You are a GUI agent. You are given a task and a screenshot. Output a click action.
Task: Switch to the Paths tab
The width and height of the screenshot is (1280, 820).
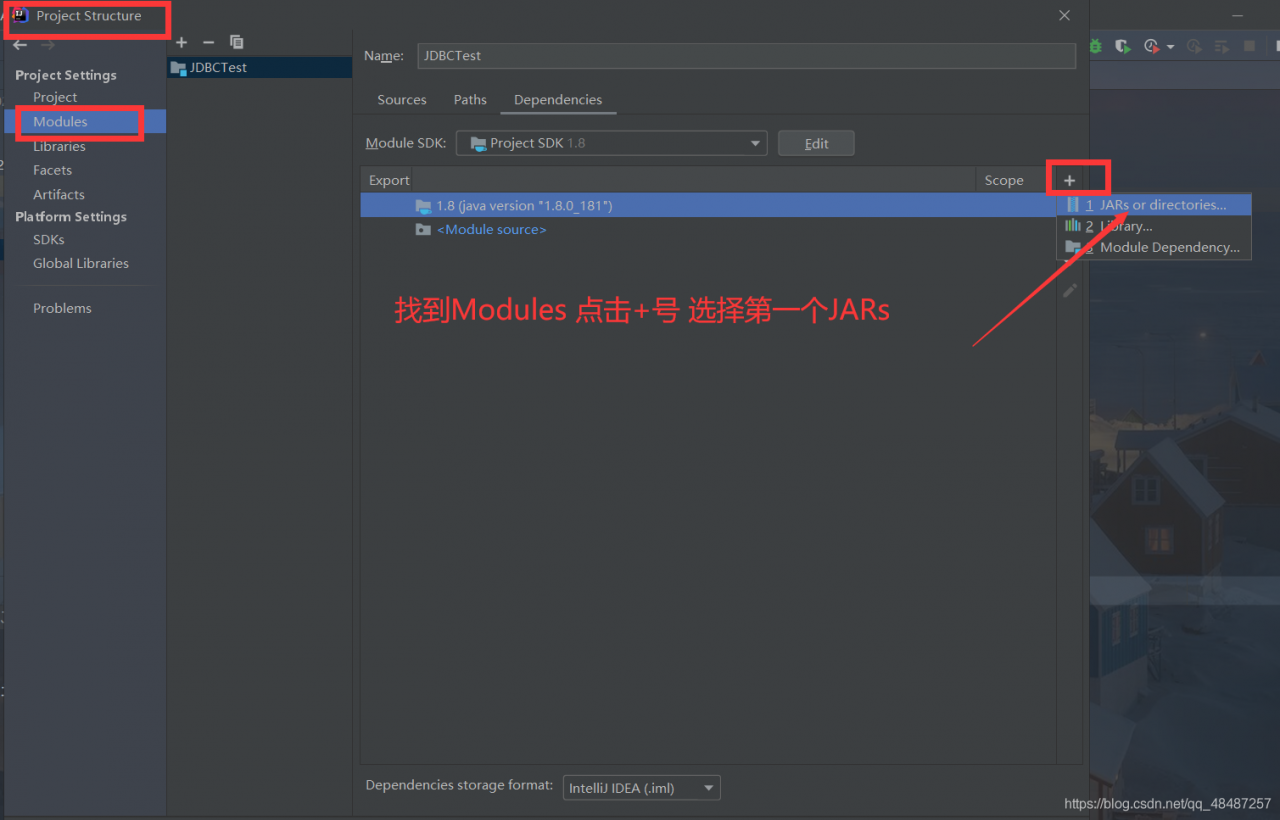[470, 100]
